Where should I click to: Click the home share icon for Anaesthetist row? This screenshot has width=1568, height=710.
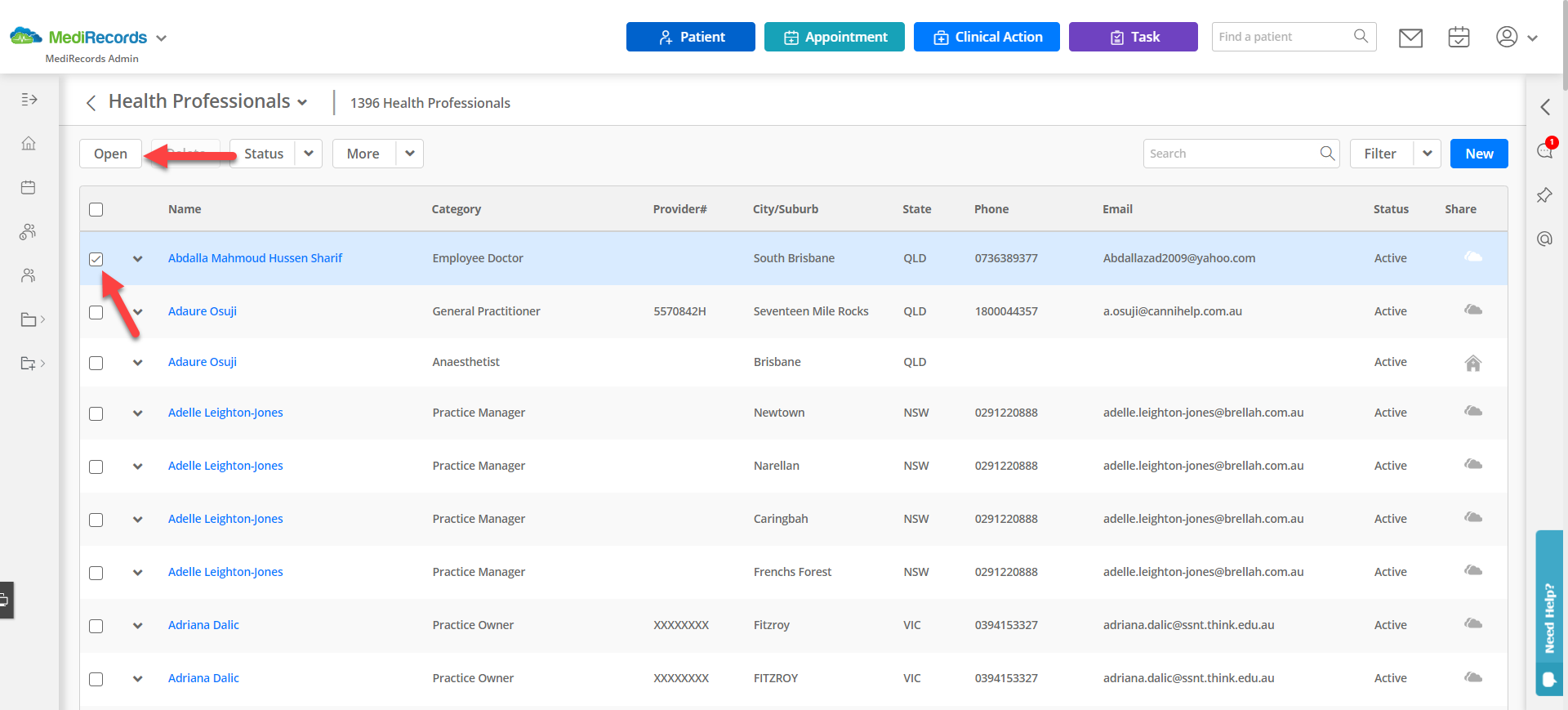coord(1472,363)
